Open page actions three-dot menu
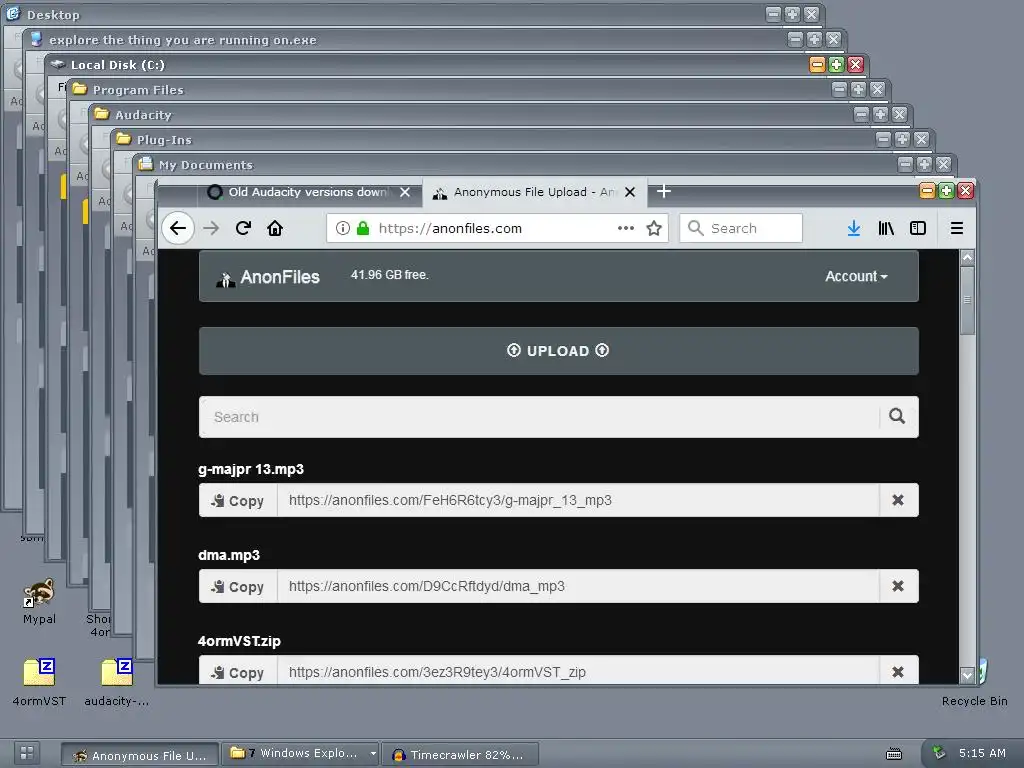 pyautogui.click(x=626, y=228)
